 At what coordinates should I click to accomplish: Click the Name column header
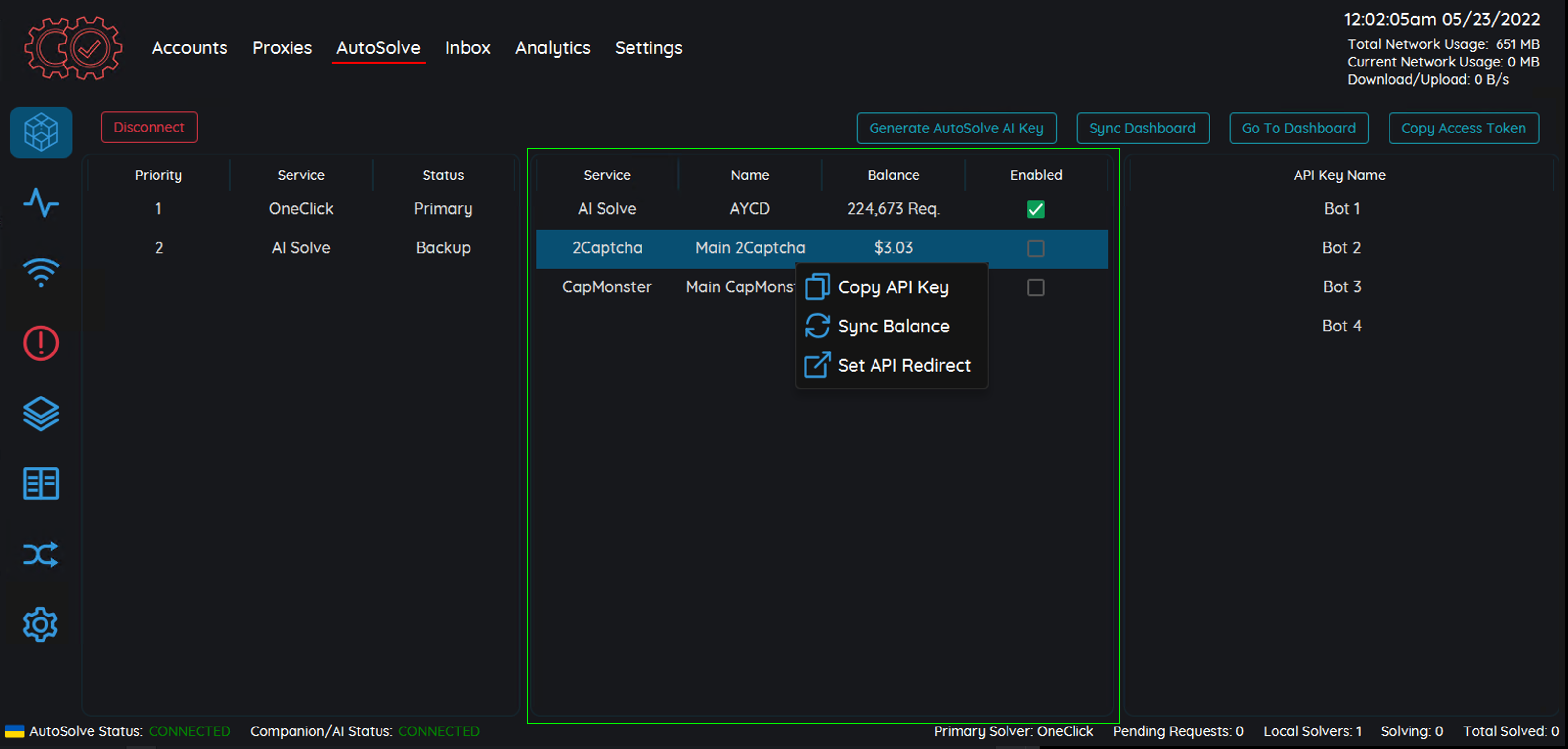coord(750,175)
